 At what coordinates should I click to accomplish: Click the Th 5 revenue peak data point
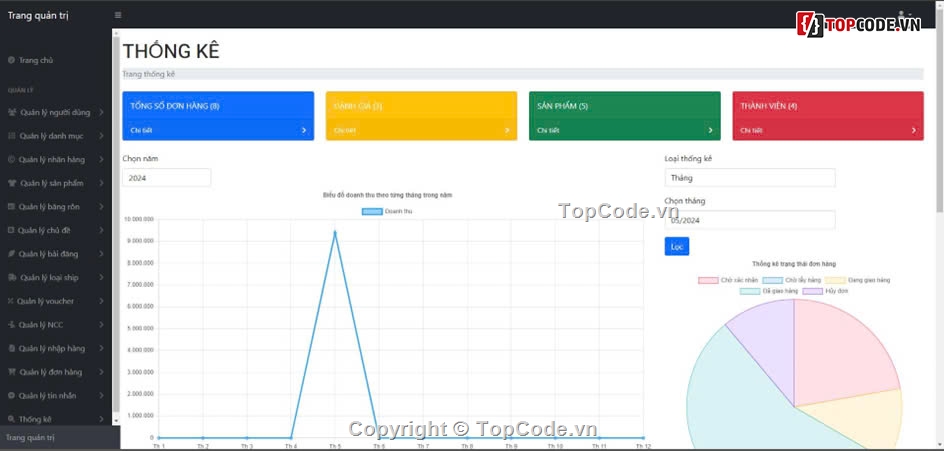(335, 232)
